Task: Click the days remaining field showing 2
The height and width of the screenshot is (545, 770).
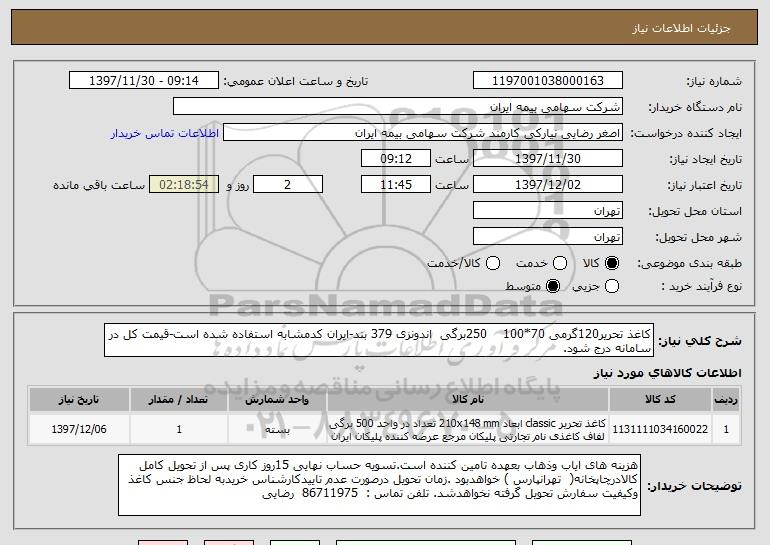Action: coord(288,185)
